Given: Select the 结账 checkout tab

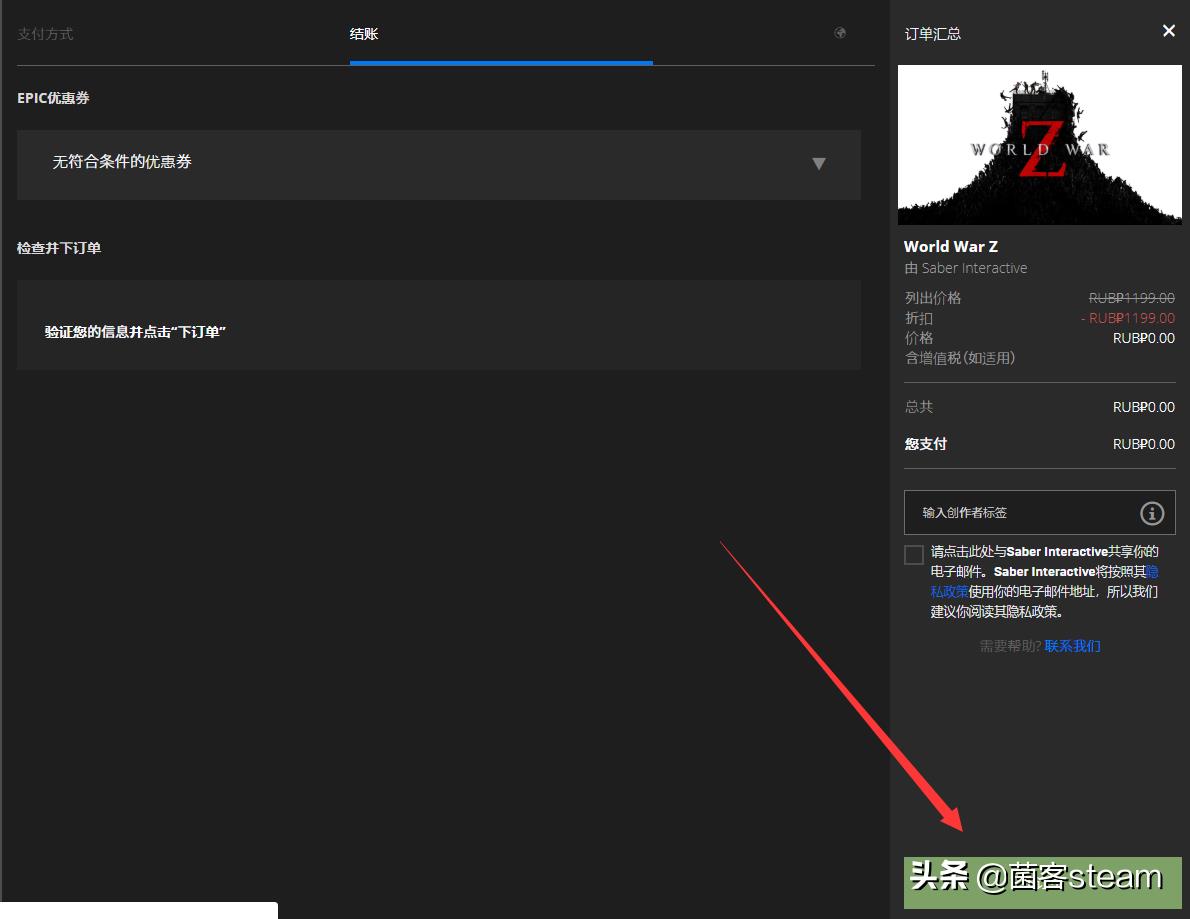Looking at the screenshot, I should [364, 34].
